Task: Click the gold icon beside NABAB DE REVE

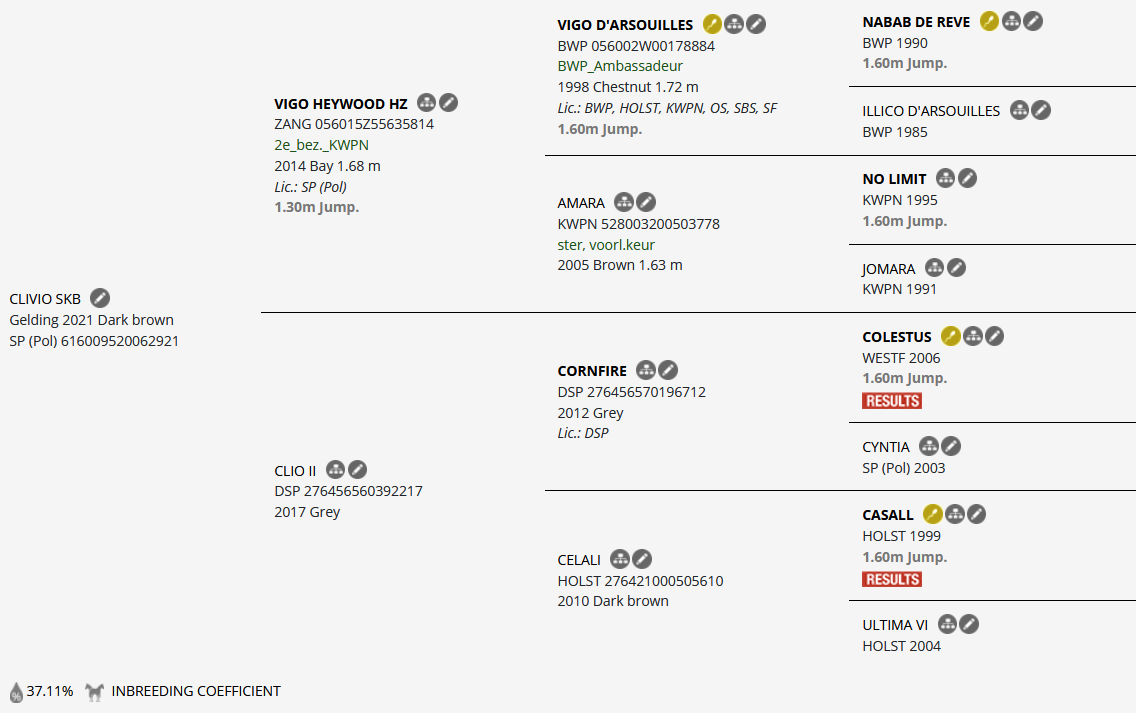Action: pos(989,21)
